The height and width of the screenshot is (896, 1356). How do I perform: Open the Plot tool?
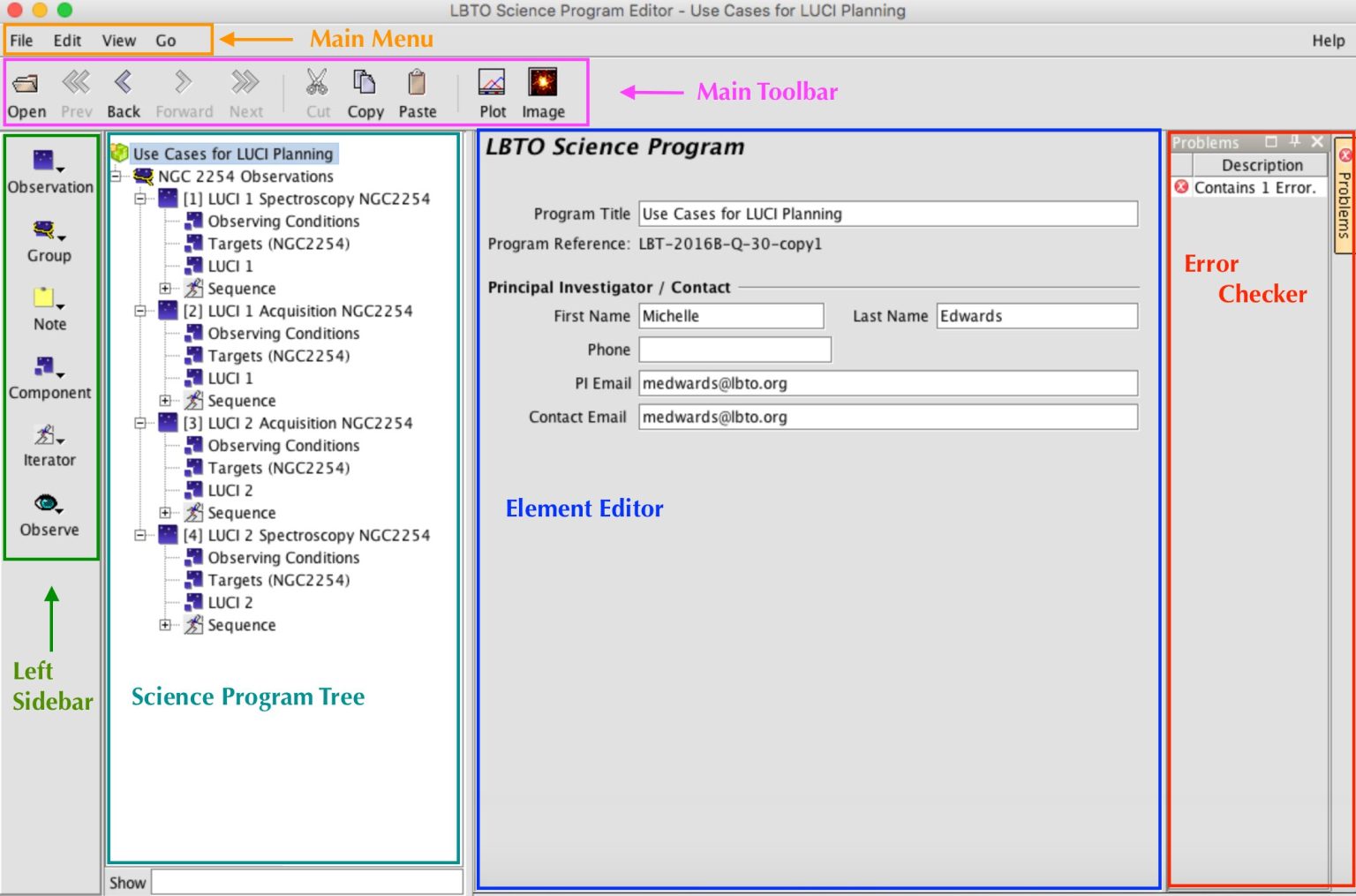(492, 83)
